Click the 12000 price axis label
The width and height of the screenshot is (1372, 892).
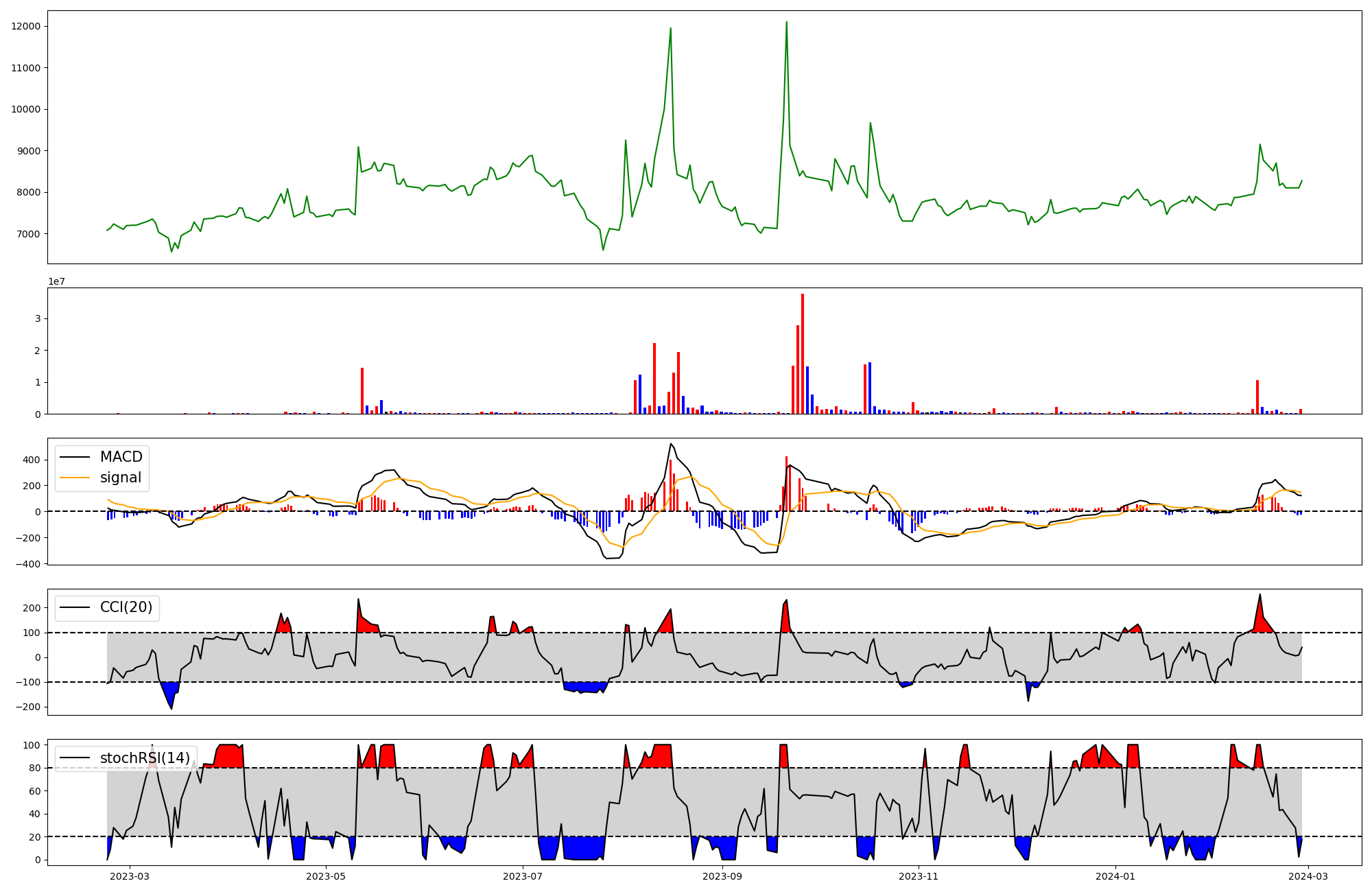coord(26,26)
